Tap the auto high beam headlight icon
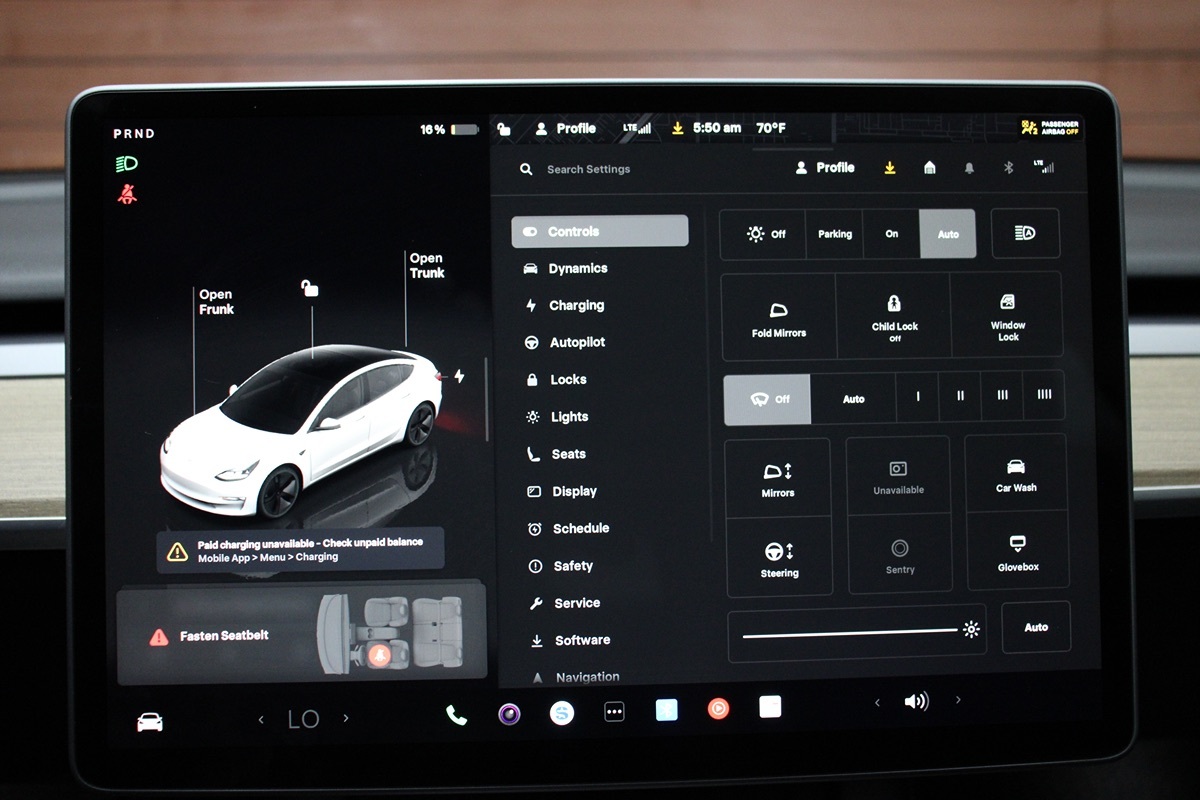 click(1025, 233)
